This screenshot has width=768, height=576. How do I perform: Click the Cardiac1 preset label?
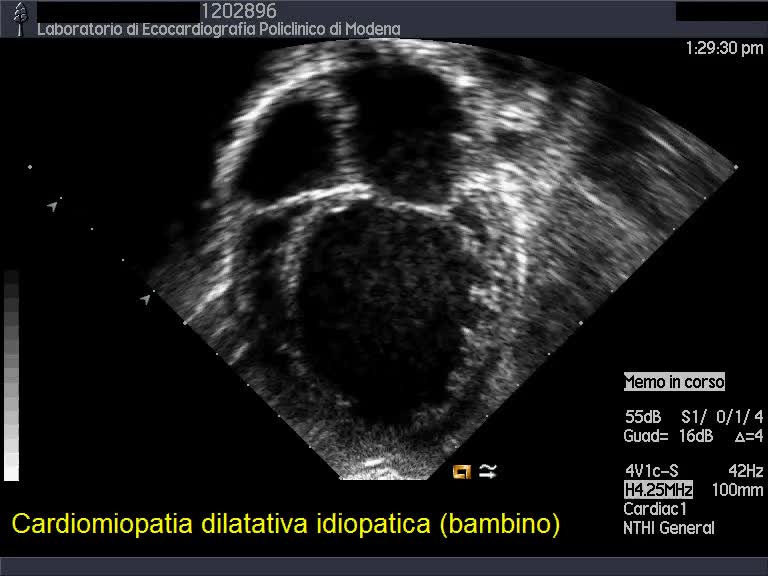655,509
